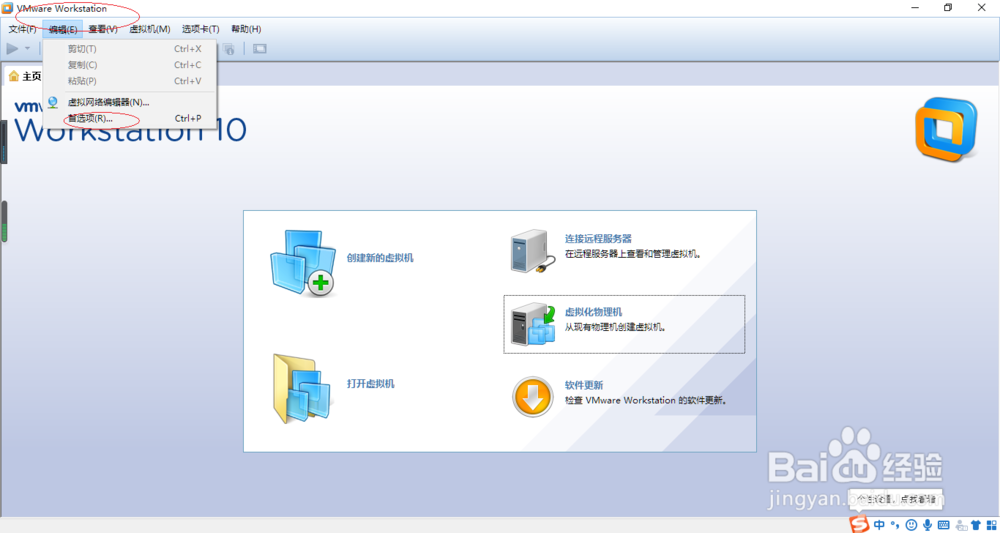Click the 打开虚拟机 link
Image resolution: width=1000 pixels, height=533 pixels.
[x=371, y=384]
